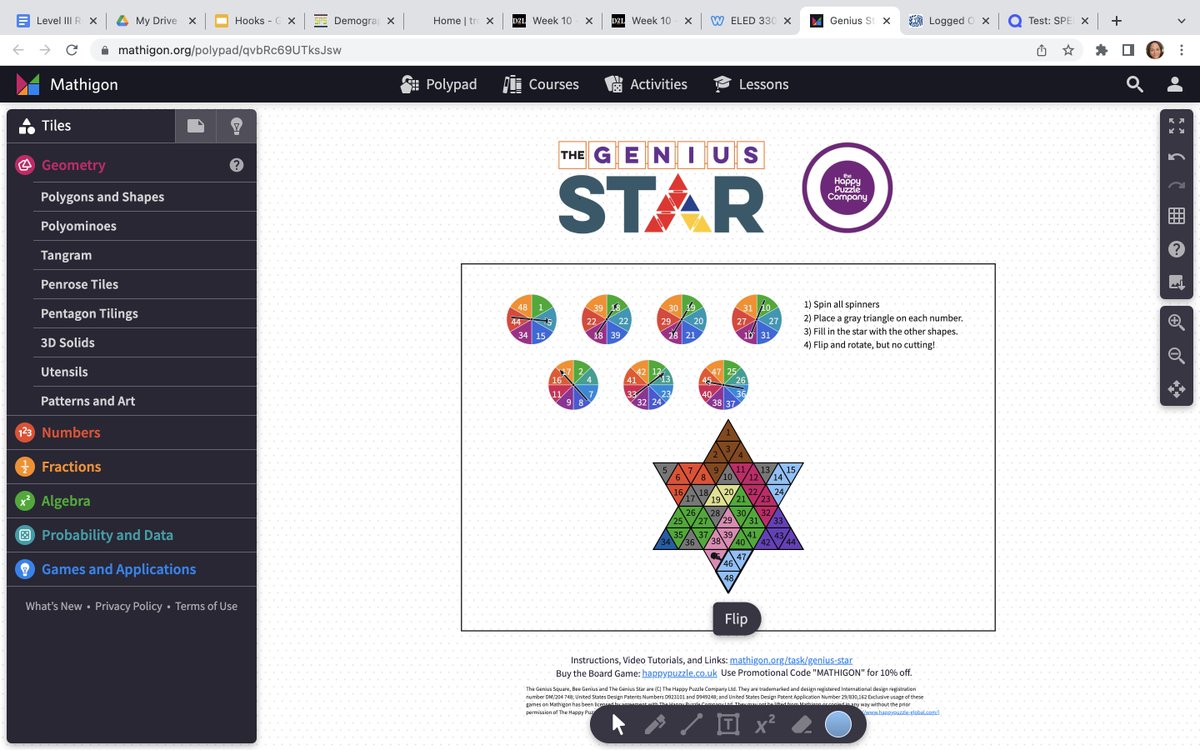Download canvas as image

[1176, 281]
